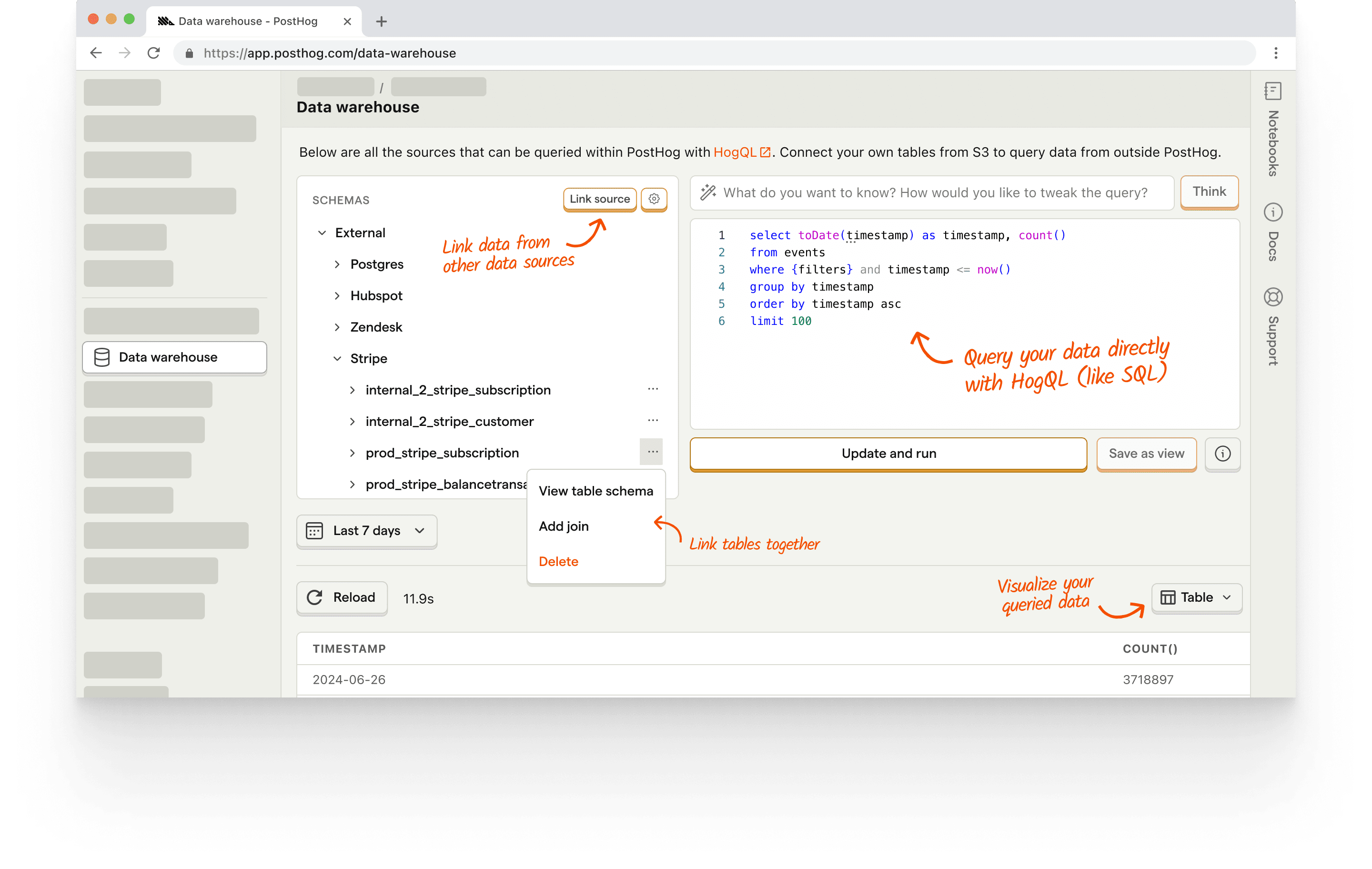Screen dimensions: 1372x869
Task: Expand the Postgres source
Action: tap(337, 264)
